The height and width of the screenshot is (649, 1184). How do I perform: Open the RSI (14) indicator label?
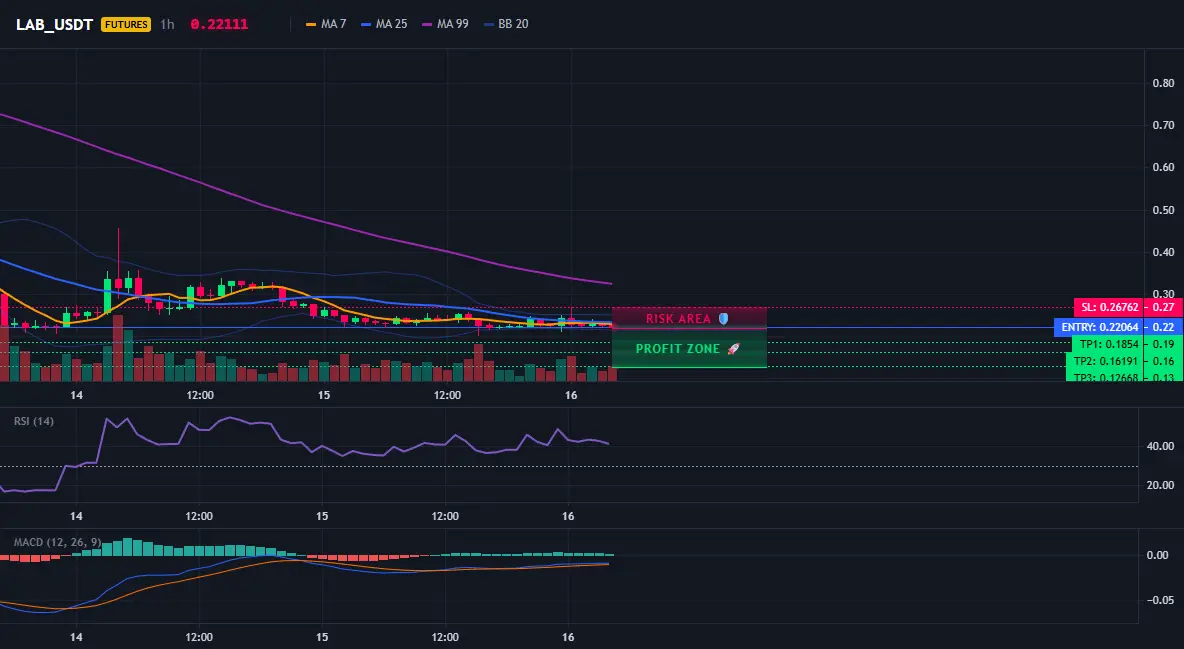(34, 421)
